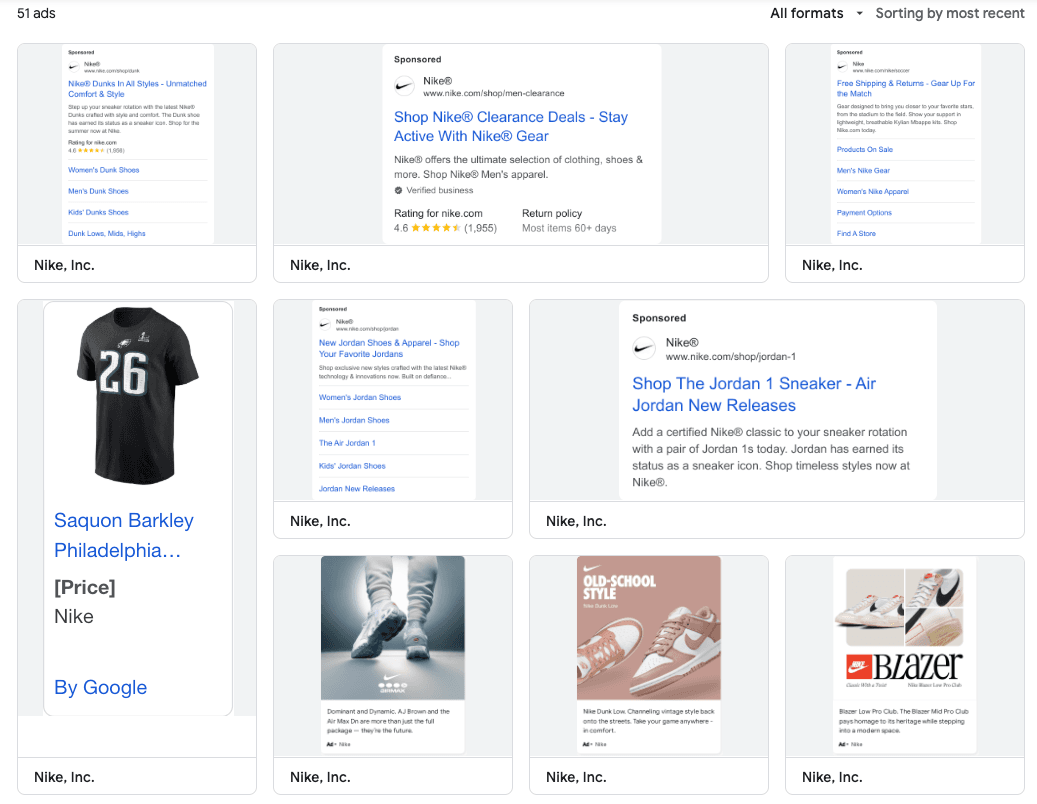Click the 51 ads count text
The image size is (1037, 804).
pyautogui.click(x=36, y=13)
